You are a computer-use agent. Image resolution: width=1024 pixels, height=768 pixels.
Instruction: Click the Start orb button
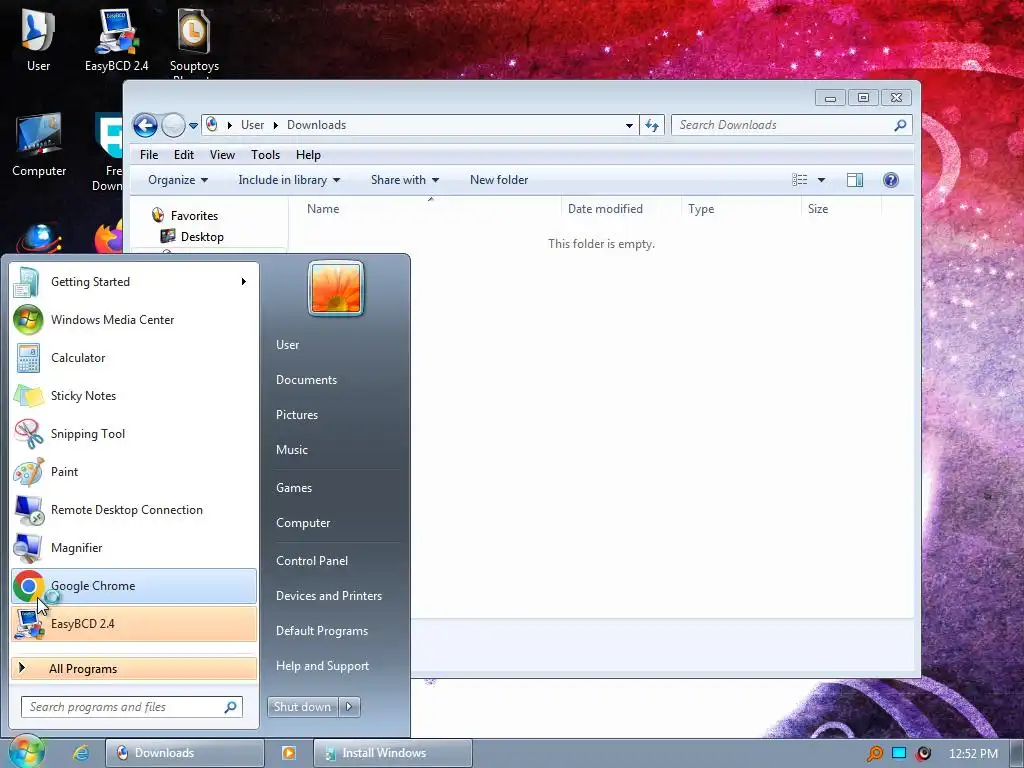[27, 752]
